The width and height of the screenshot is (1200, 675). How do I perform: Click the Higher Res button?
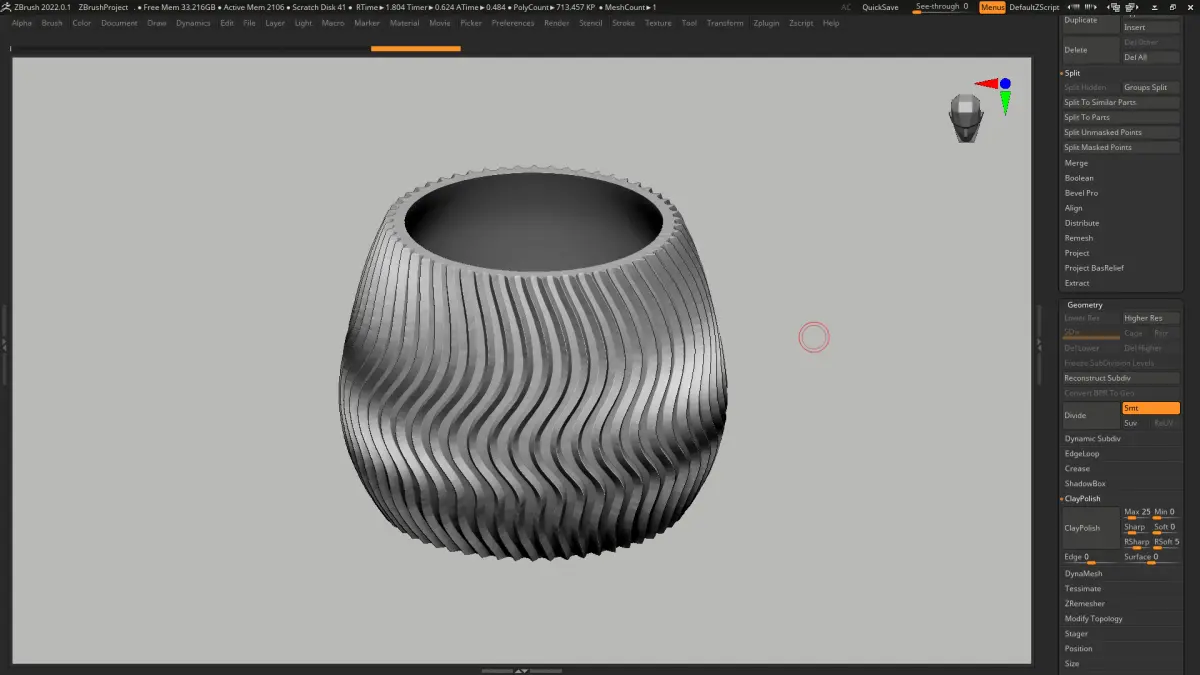(1151, 318)
